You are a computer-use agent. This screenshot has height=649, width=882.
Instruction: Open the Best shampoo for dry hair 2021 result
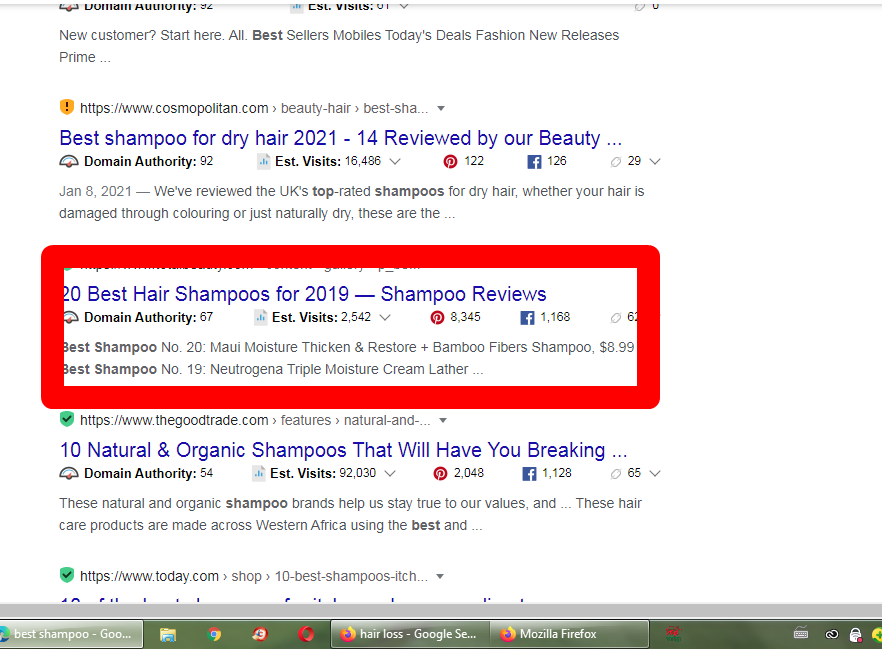341,138
